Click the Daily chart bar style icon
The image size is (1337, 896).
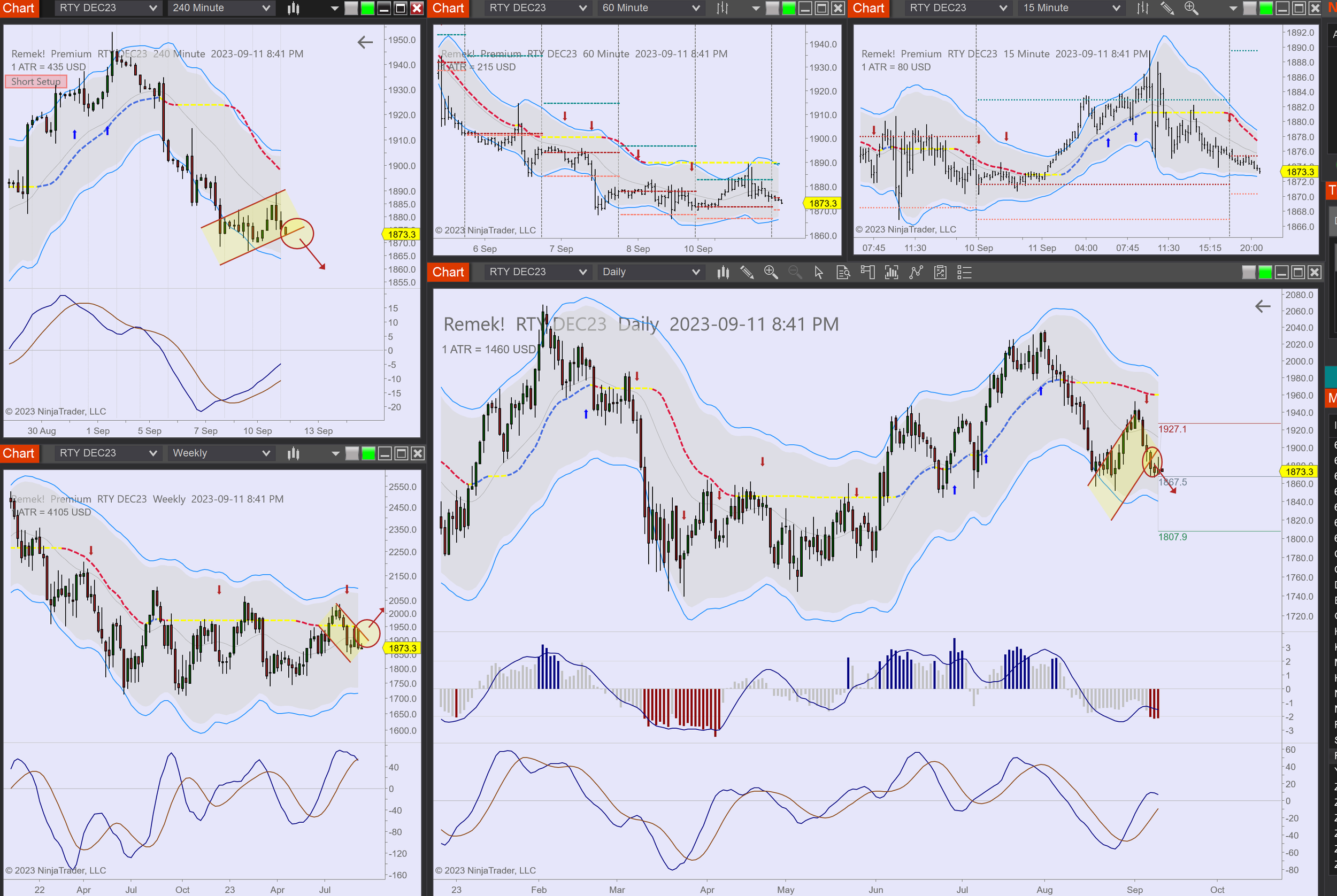point(723,272)
